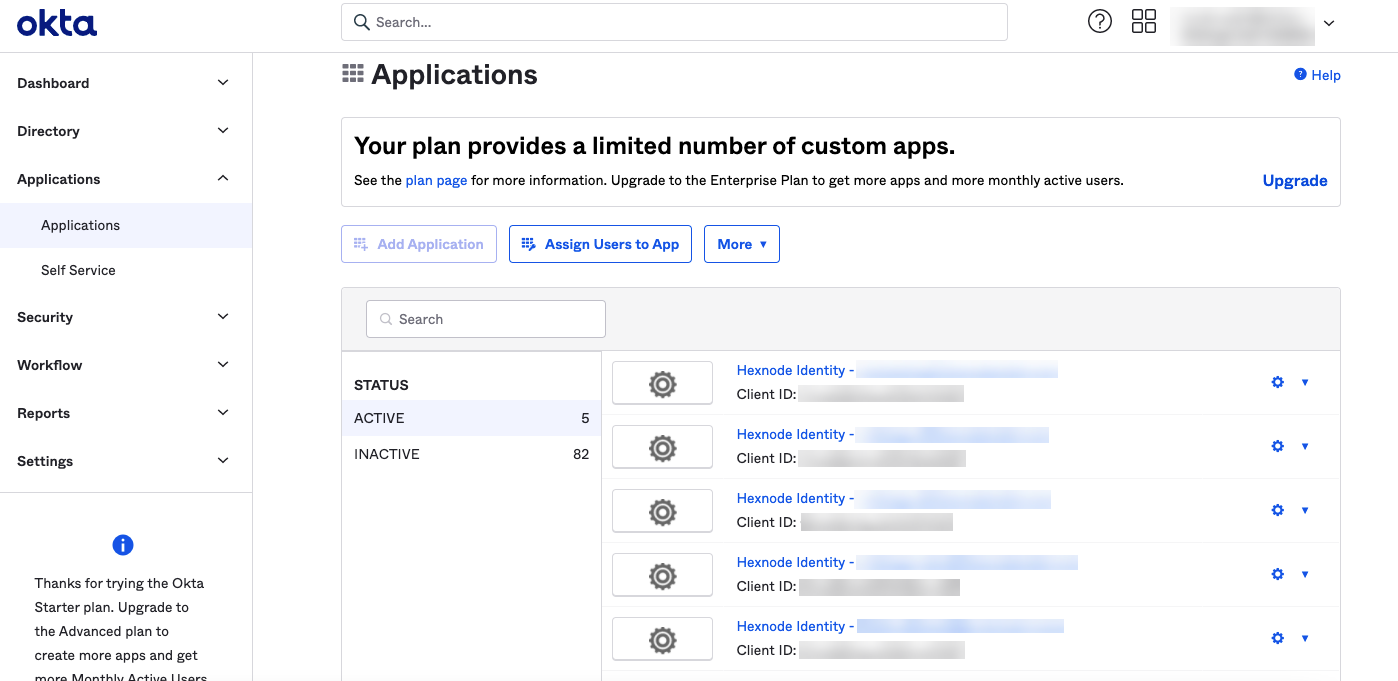Open the account menu chevron in header
Screen dimensions: 1398x681
click(1329, 23)
